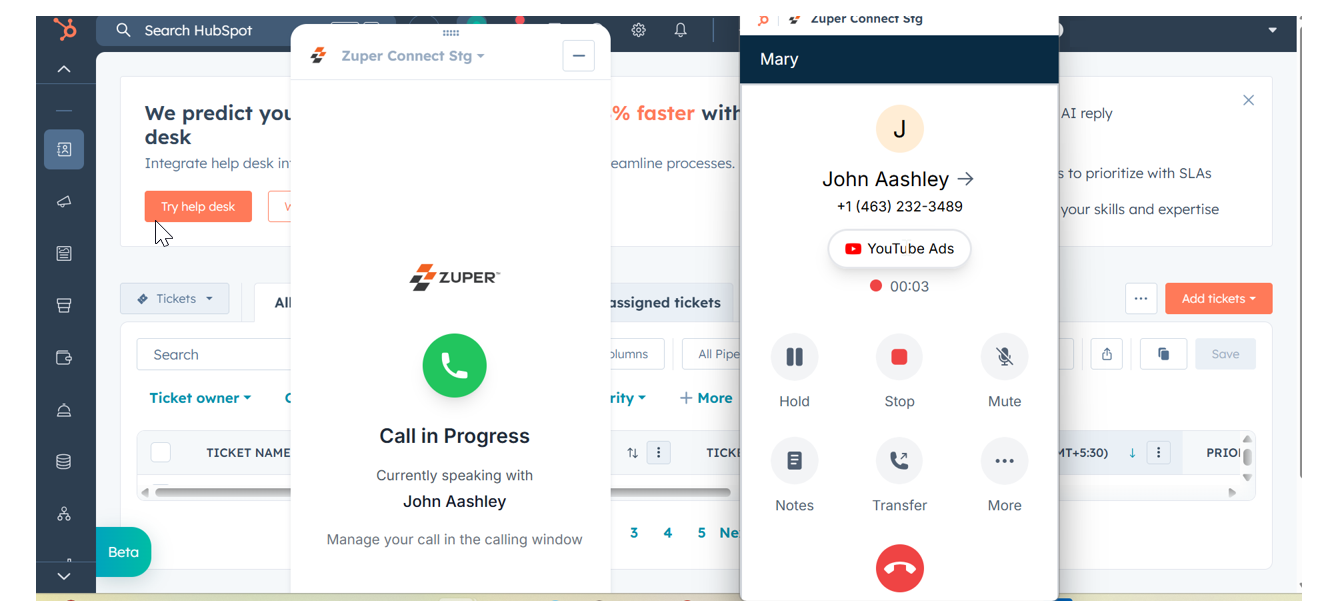
Task: Open Tickets object dropdown
Action: (175, 298)
